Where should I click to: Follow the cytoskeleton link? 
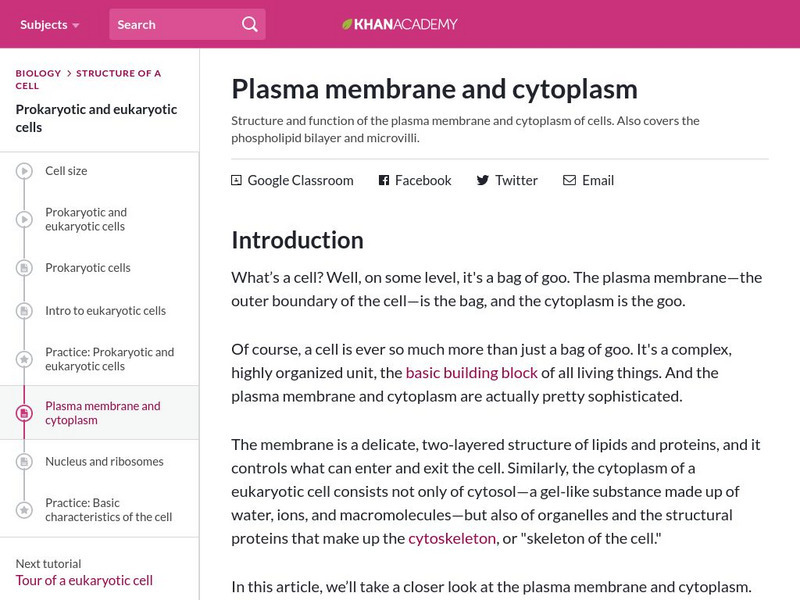452,537
